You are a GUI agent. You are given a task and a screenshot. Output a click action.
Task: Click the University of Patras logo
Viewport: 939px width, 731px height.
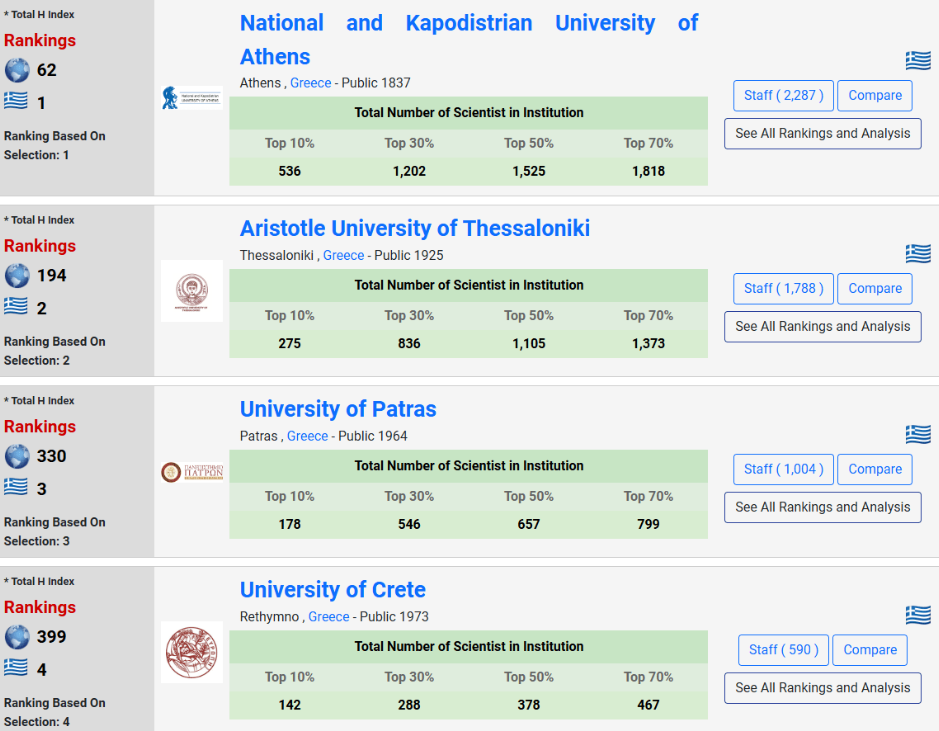tap(191, 472)
